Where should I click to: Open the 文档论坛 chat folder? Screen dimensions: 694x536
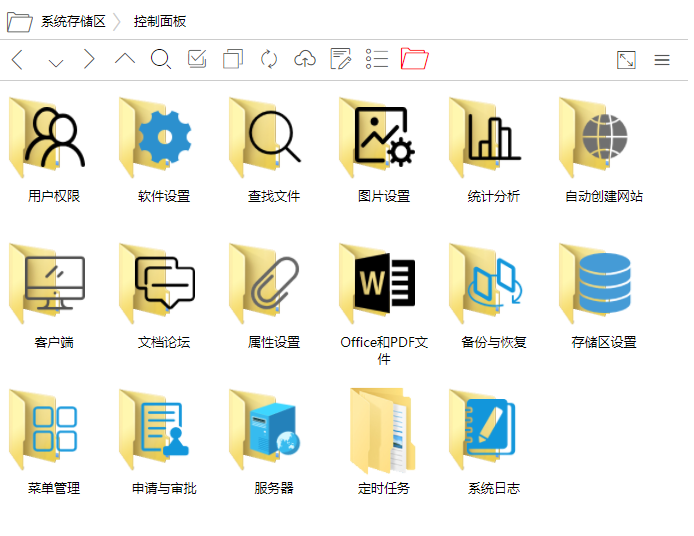tap(157, 283)
